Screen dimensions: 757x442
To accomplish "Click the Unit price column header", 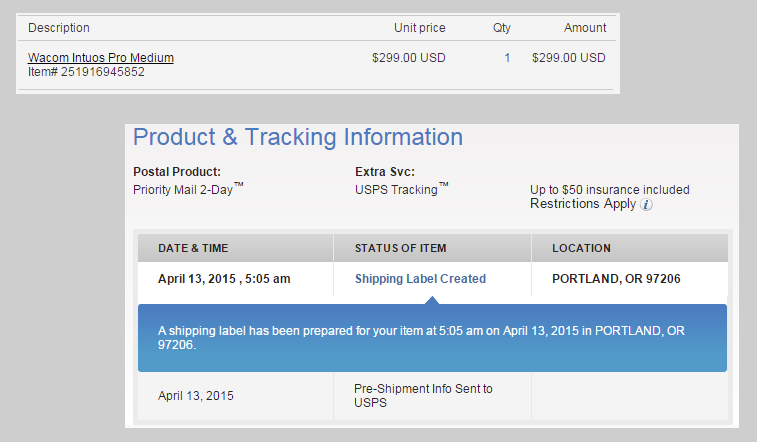I will [x=420, y=28].
